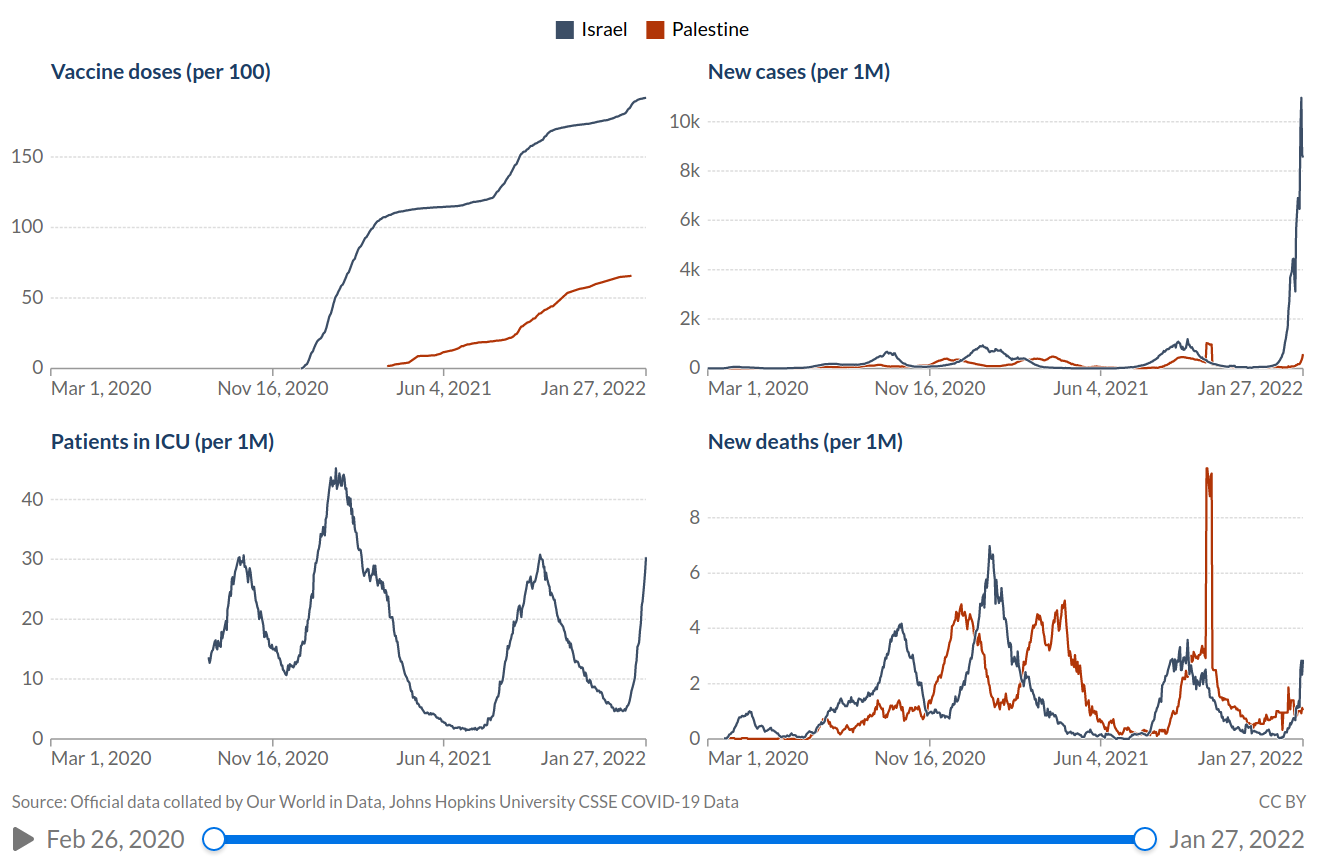Click the source attribution text at the bottom
The image size is (1324, 860).
(x=375, y=801)
